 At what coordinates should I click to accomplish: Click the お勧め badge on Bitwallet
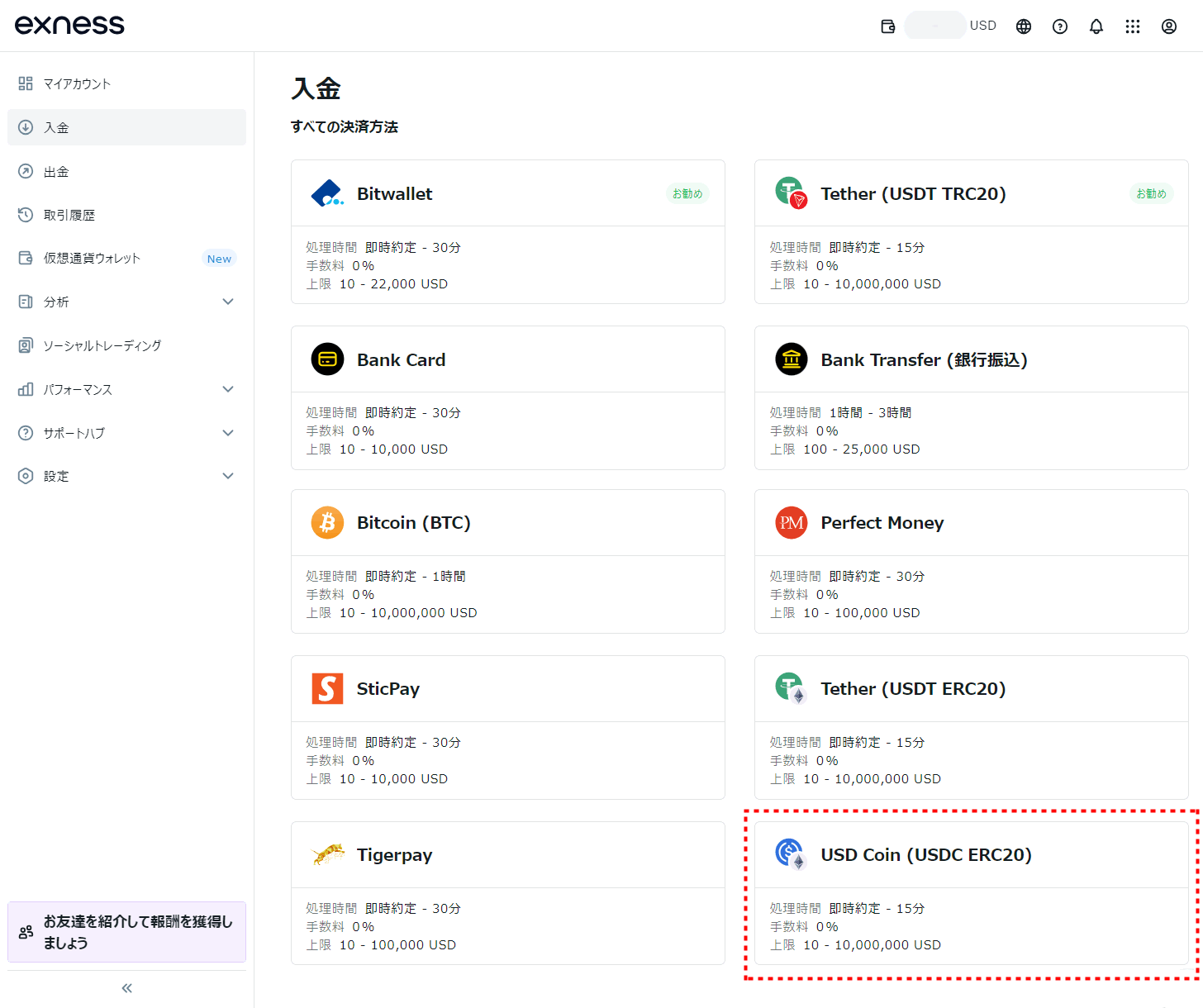coord(687,193)
